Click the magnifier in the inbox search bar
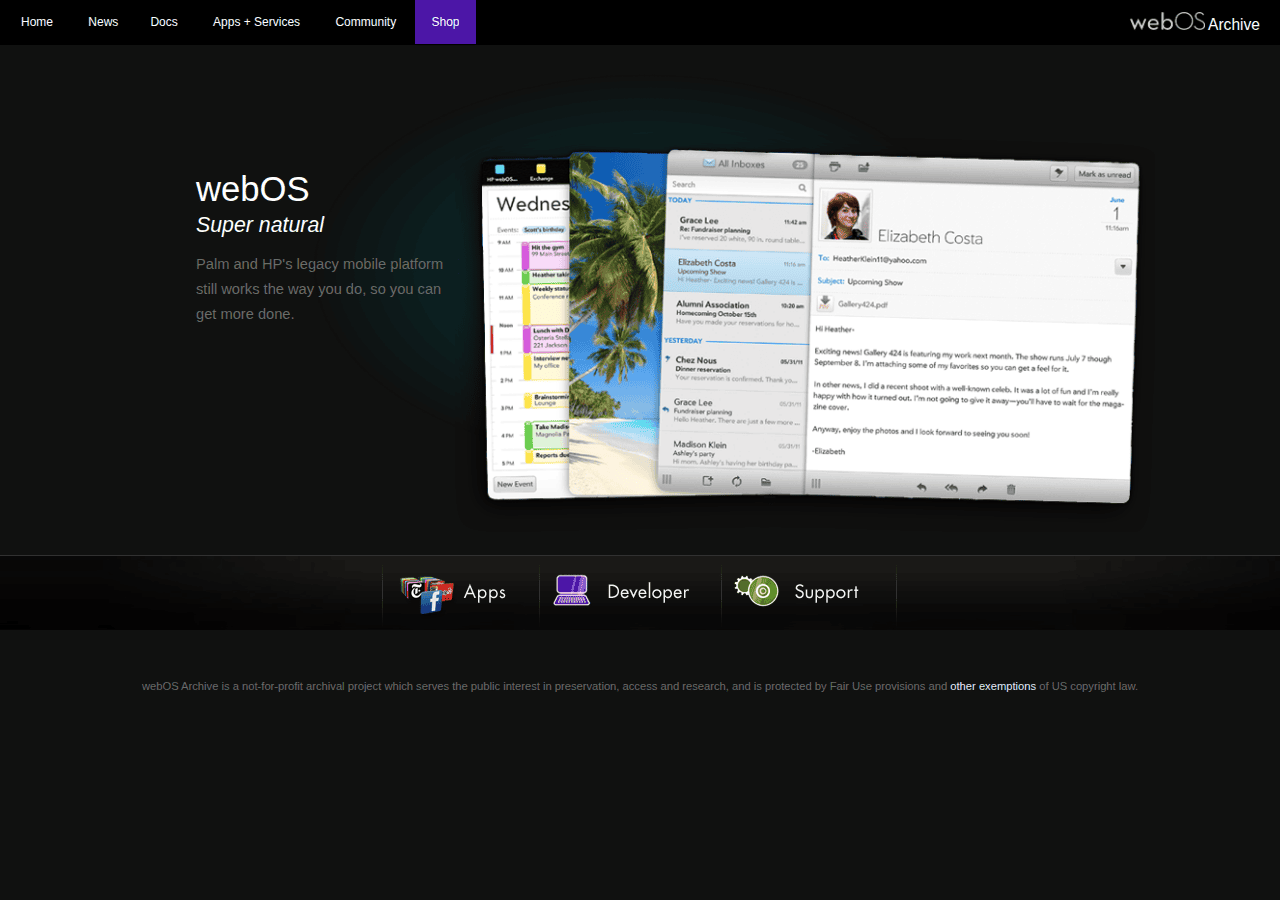The height and width of the screenshot is (900, 1280). [x=802, y=188]
